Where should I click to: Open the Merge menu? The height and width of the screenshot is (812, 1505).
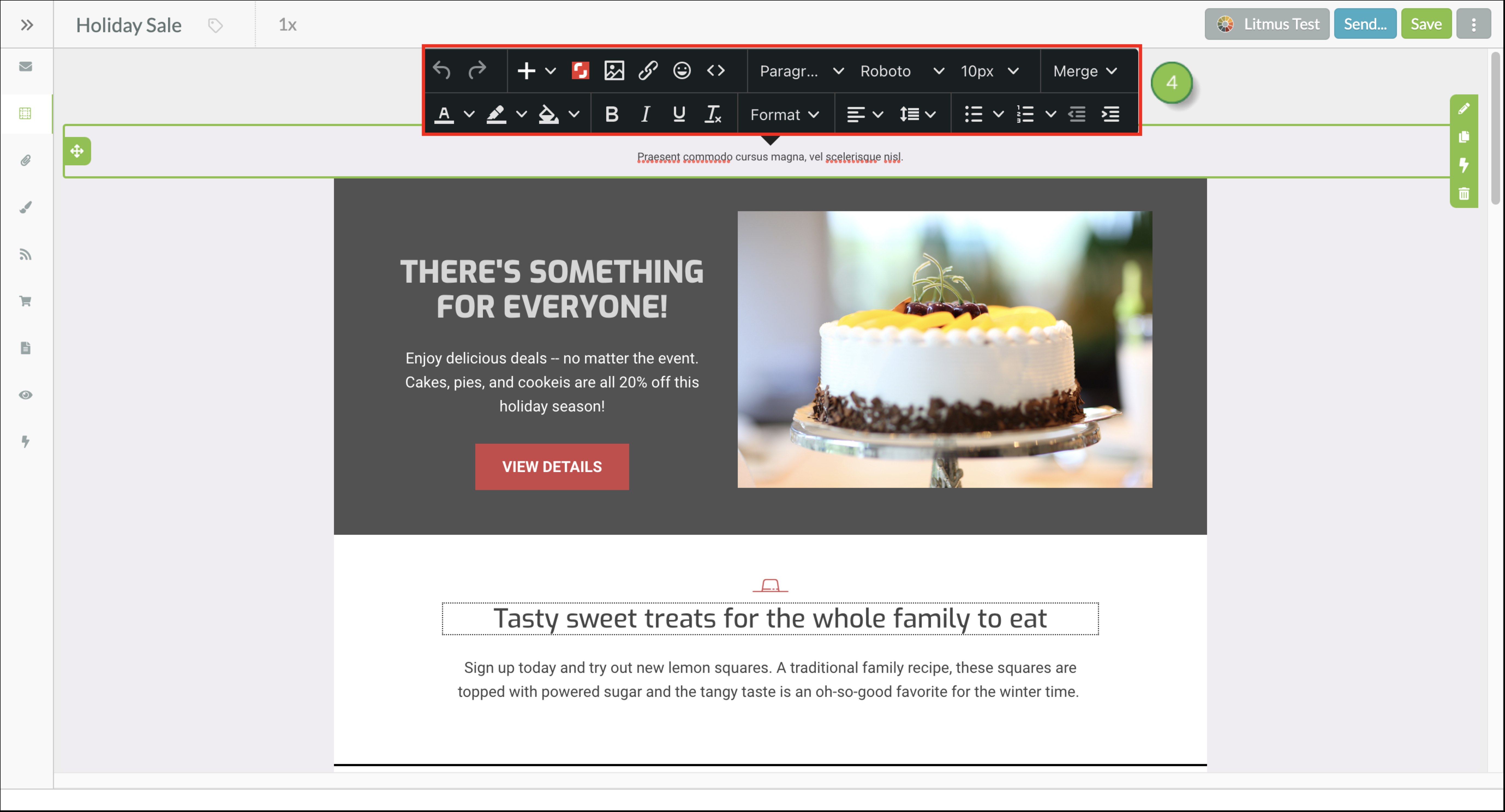pos(1085,71)
